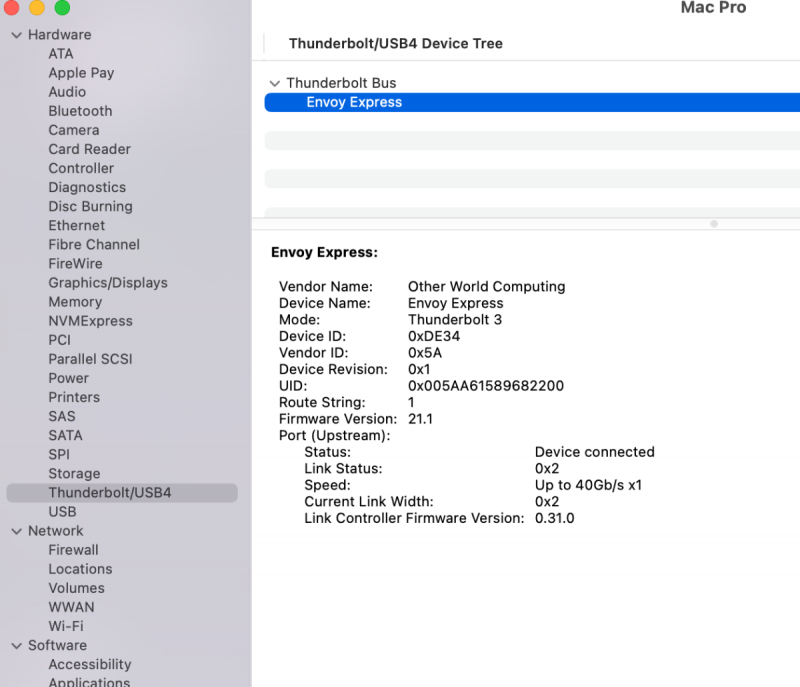
Task: Collapse the Network section in sidebar
Action: click(x=17, y=531)
